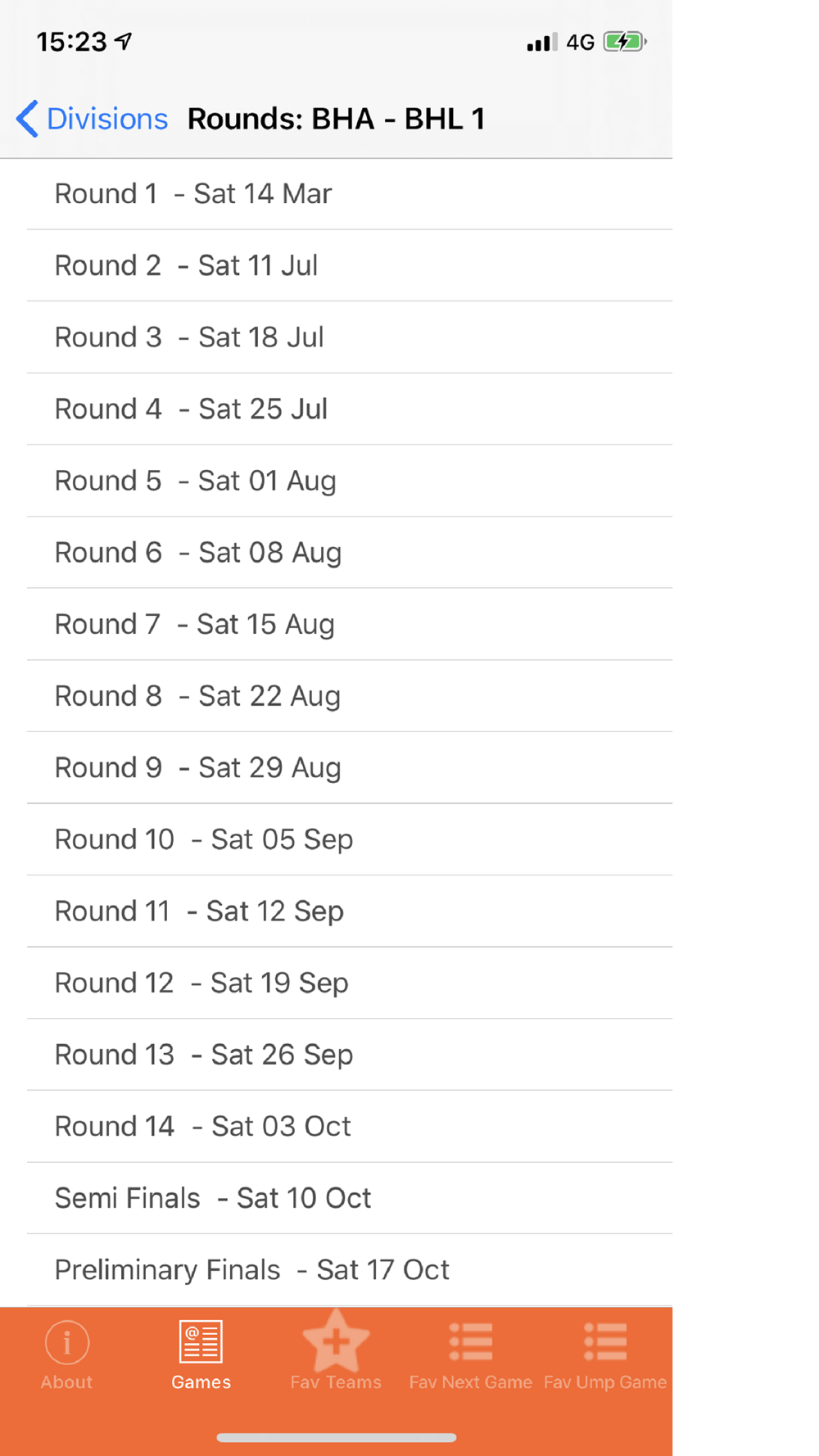Screen dimensions: 819x1456
Task: Open Fav Next Game list icon
Action: pos(470,1343)
